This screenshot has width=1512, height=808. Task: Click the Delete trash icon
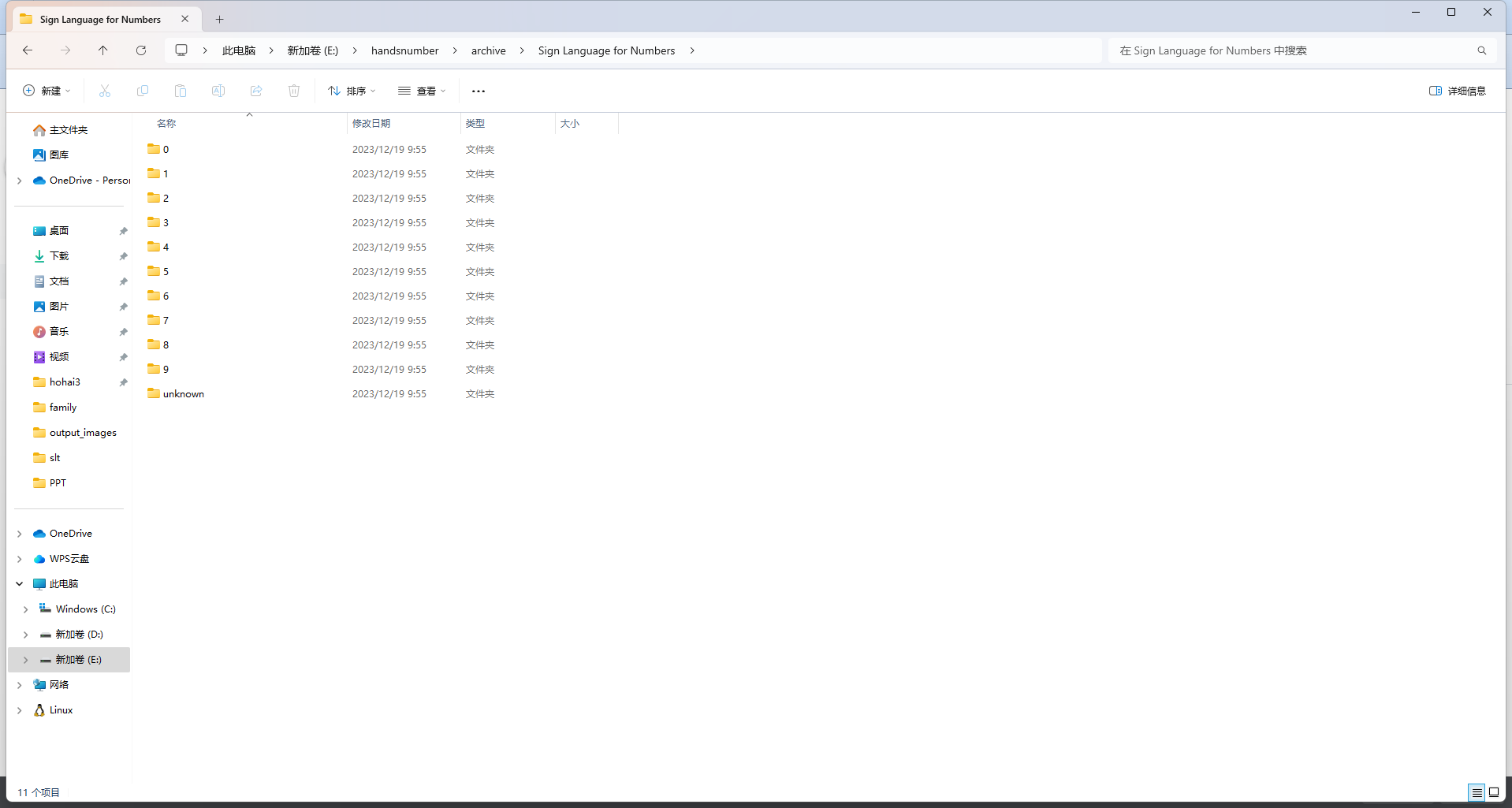294,91
